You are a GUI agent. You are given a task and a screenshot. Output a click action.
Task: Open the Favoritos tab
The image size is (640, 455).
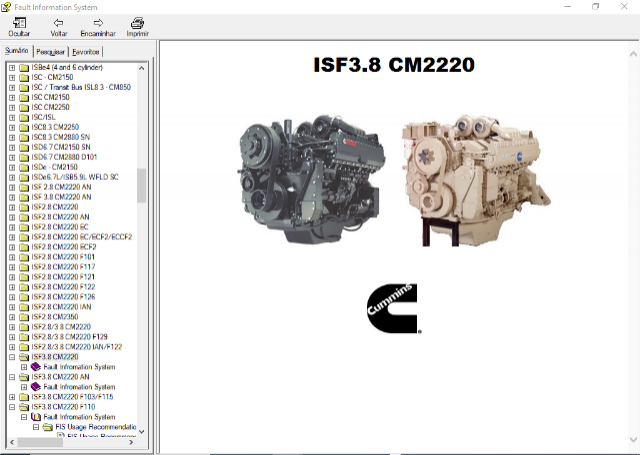tap(86, 52)
